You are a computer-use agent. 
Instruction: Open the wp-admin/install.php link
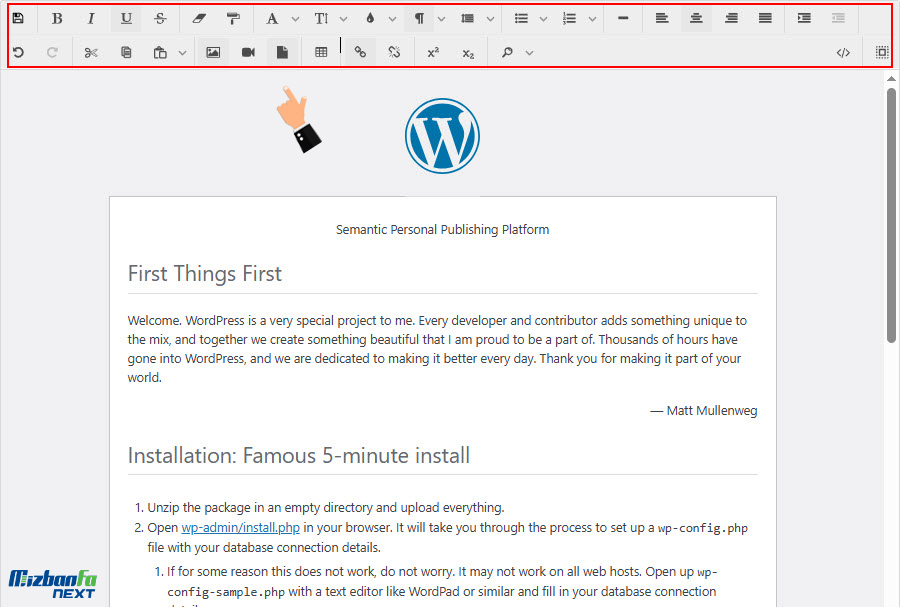point(240,527)
